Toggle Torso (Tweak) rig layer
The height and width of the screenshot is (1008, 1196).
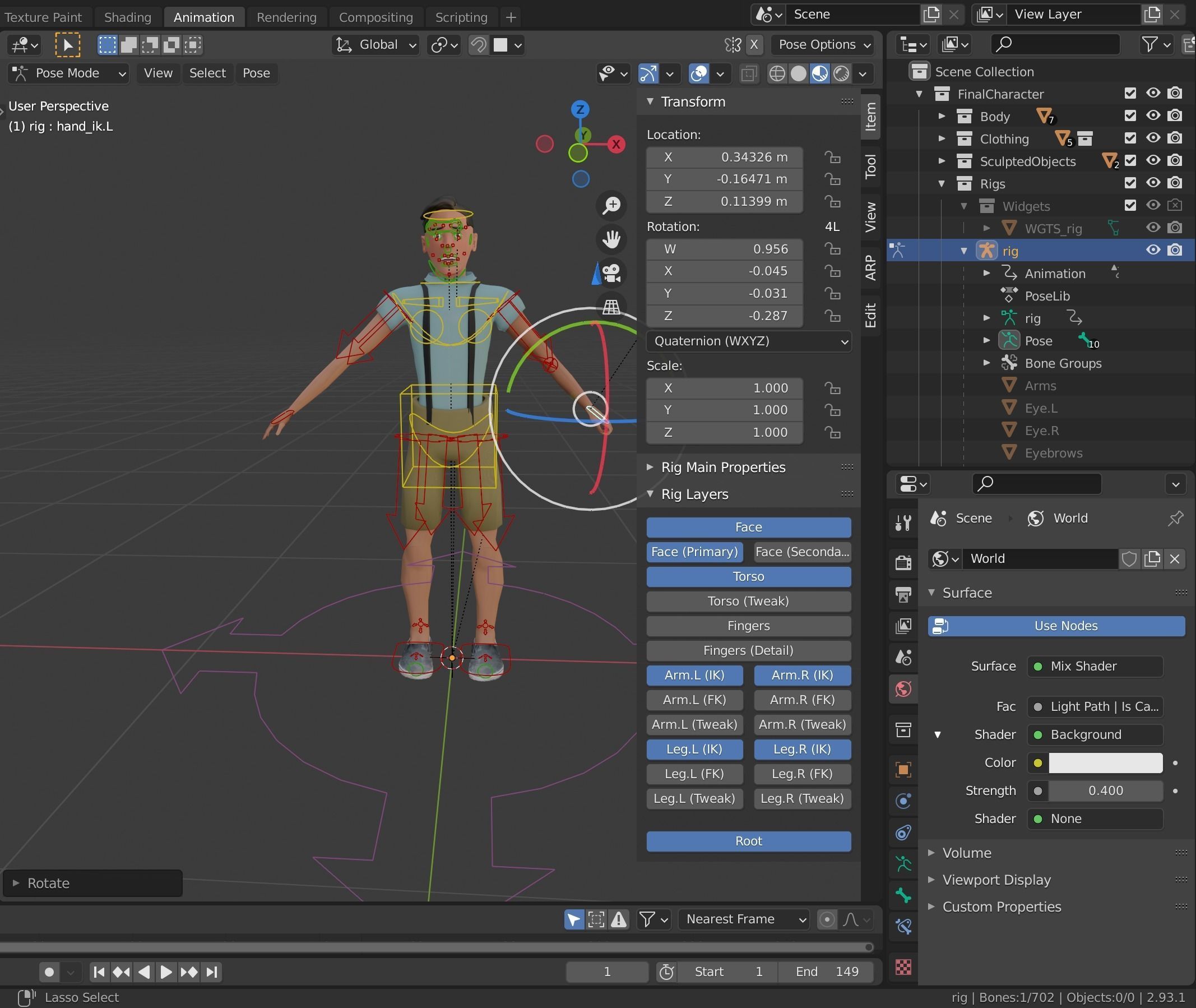[749, 601]
